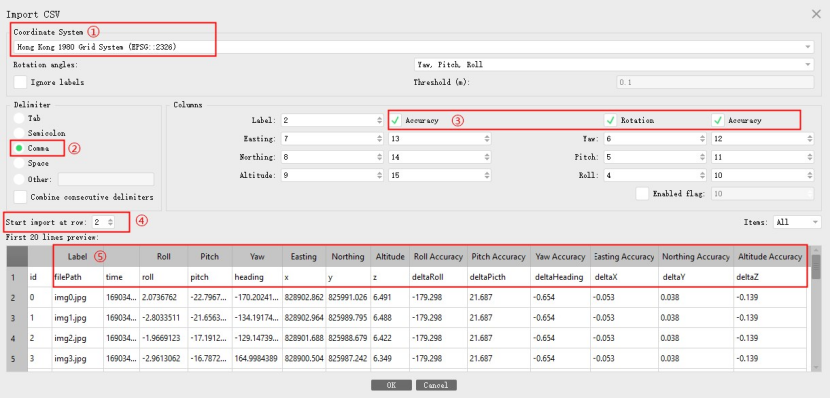Click the deltaRoll cell
This screenshot has height=399, width=830.
tap(439, 277)
